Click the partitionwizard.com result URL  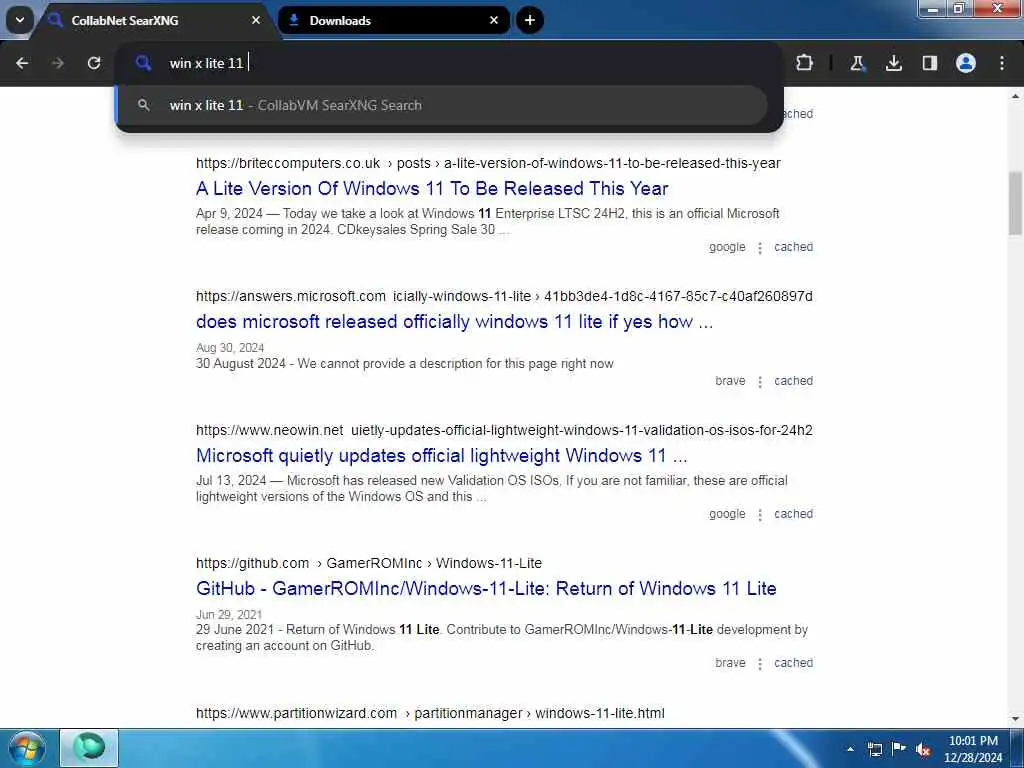pyautogui.click(x=430, y=713)
